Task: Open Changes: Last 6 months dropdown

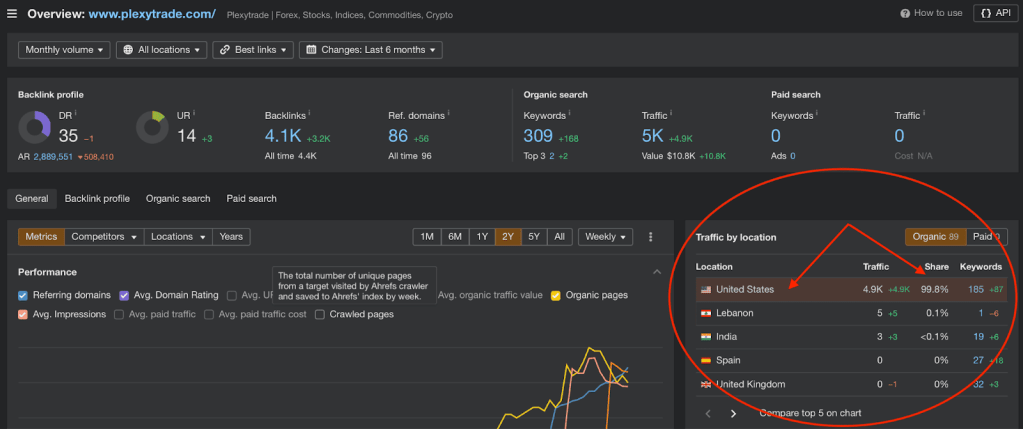Action: pyautogui.click(x=371, y=50)
